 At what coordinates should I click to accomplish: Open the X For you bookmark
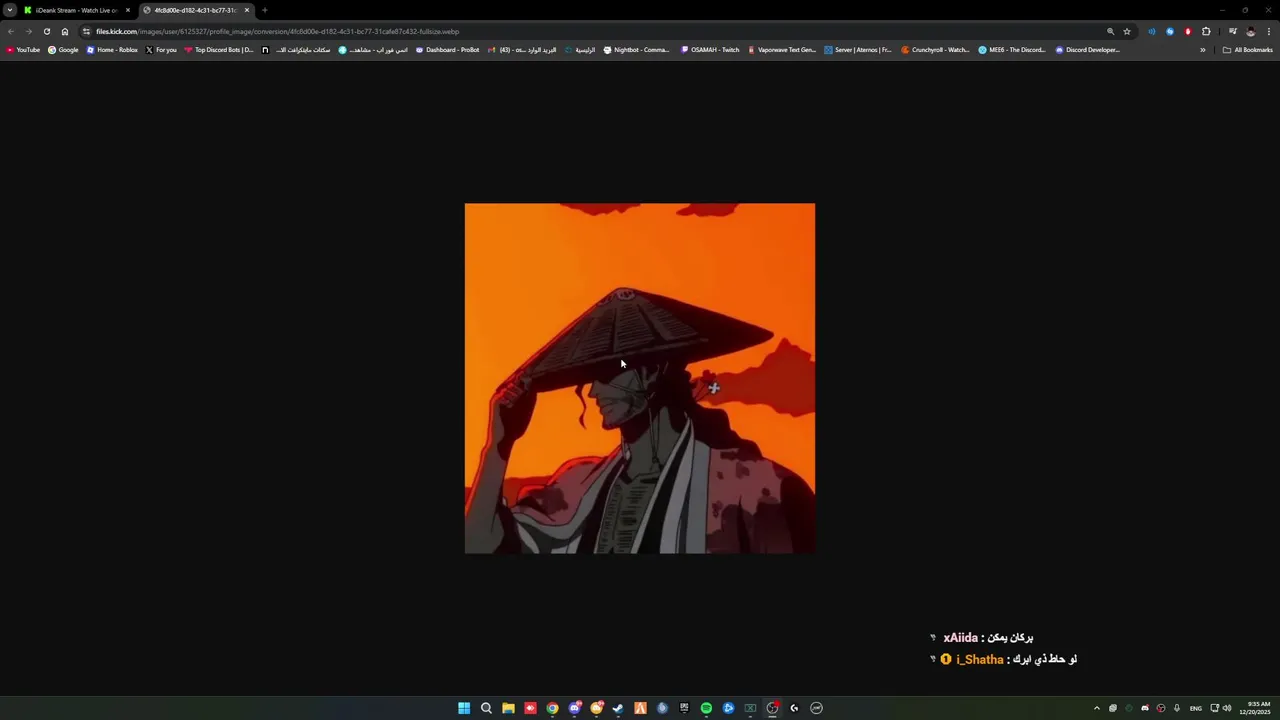pos(161,50)
